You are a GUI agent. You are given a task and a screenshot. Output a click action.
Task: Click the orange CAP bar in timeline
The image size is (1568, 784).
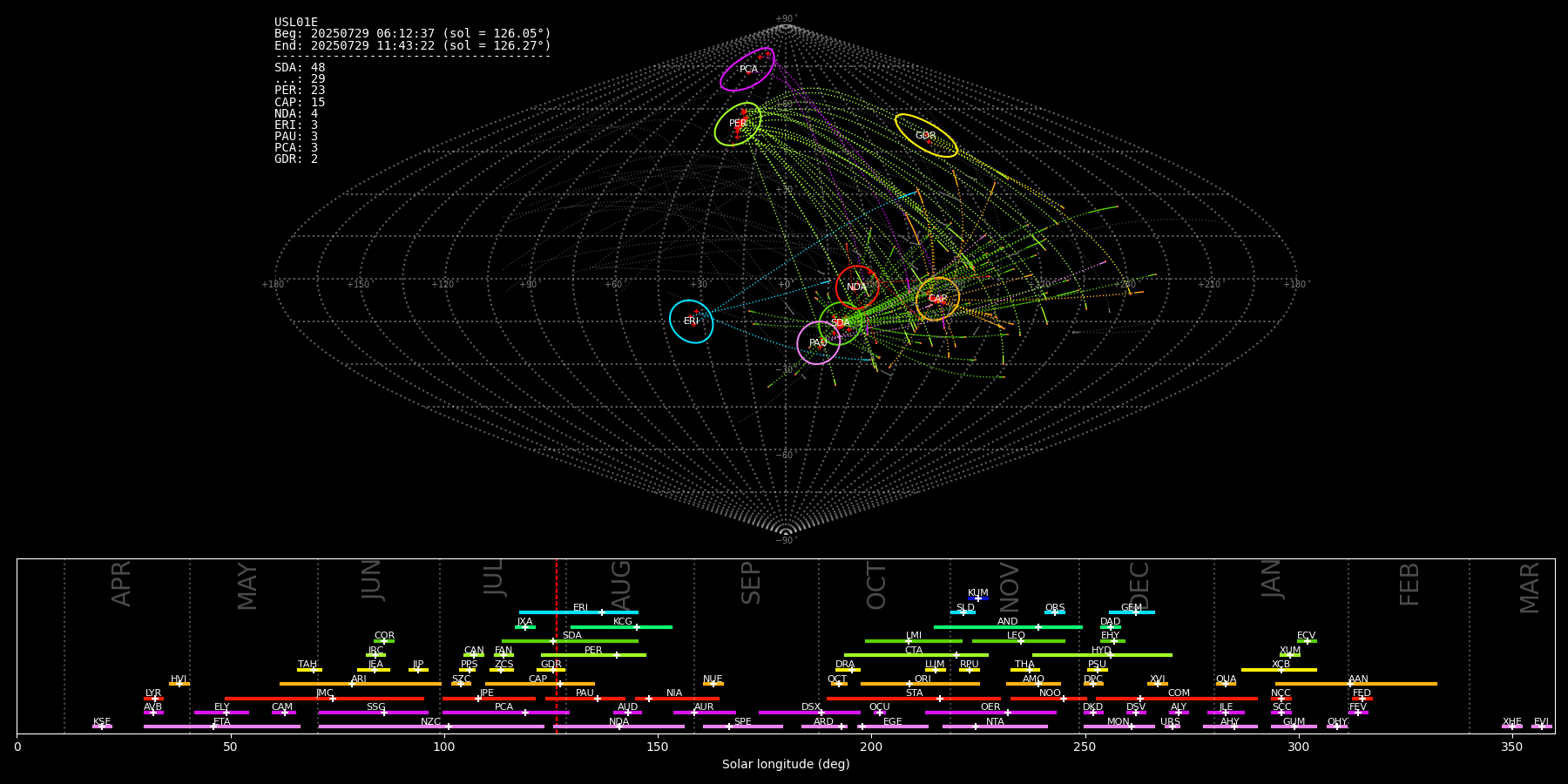pyautogui.click(x=540, y=684)
